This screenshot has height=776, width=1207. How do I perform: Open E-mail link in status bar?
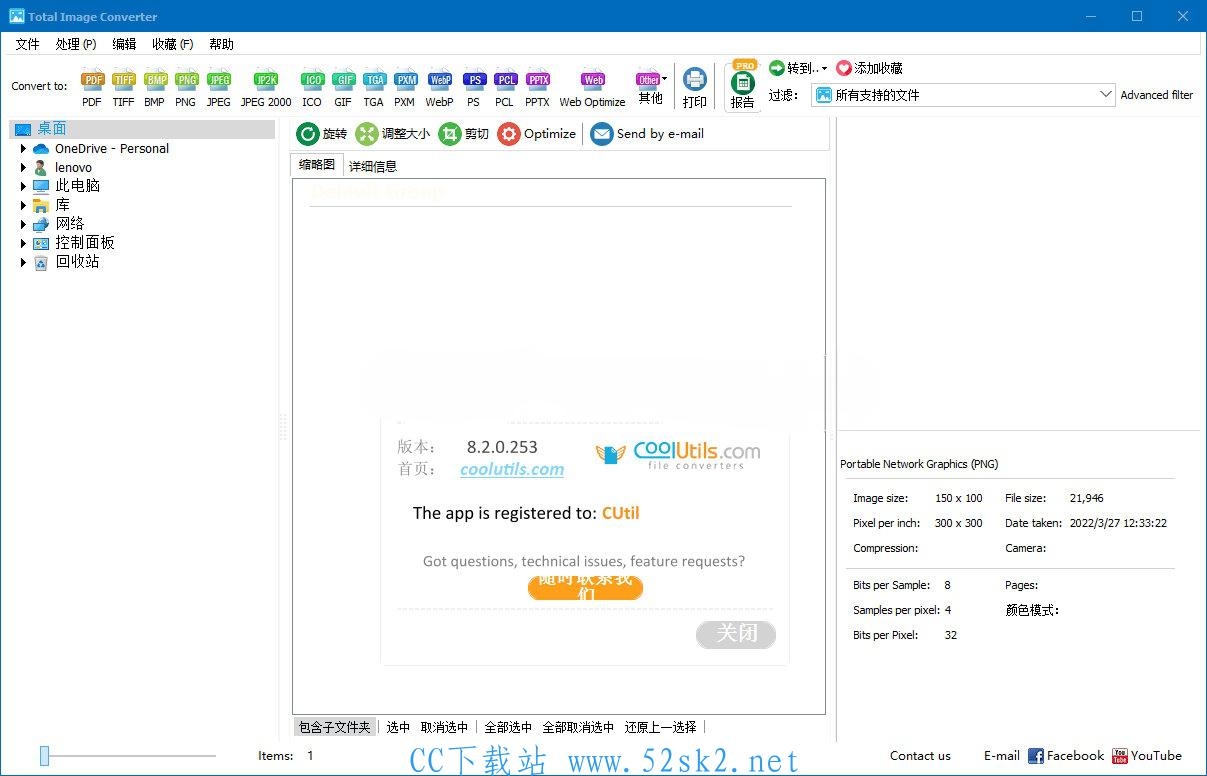tap(1001, 756)
